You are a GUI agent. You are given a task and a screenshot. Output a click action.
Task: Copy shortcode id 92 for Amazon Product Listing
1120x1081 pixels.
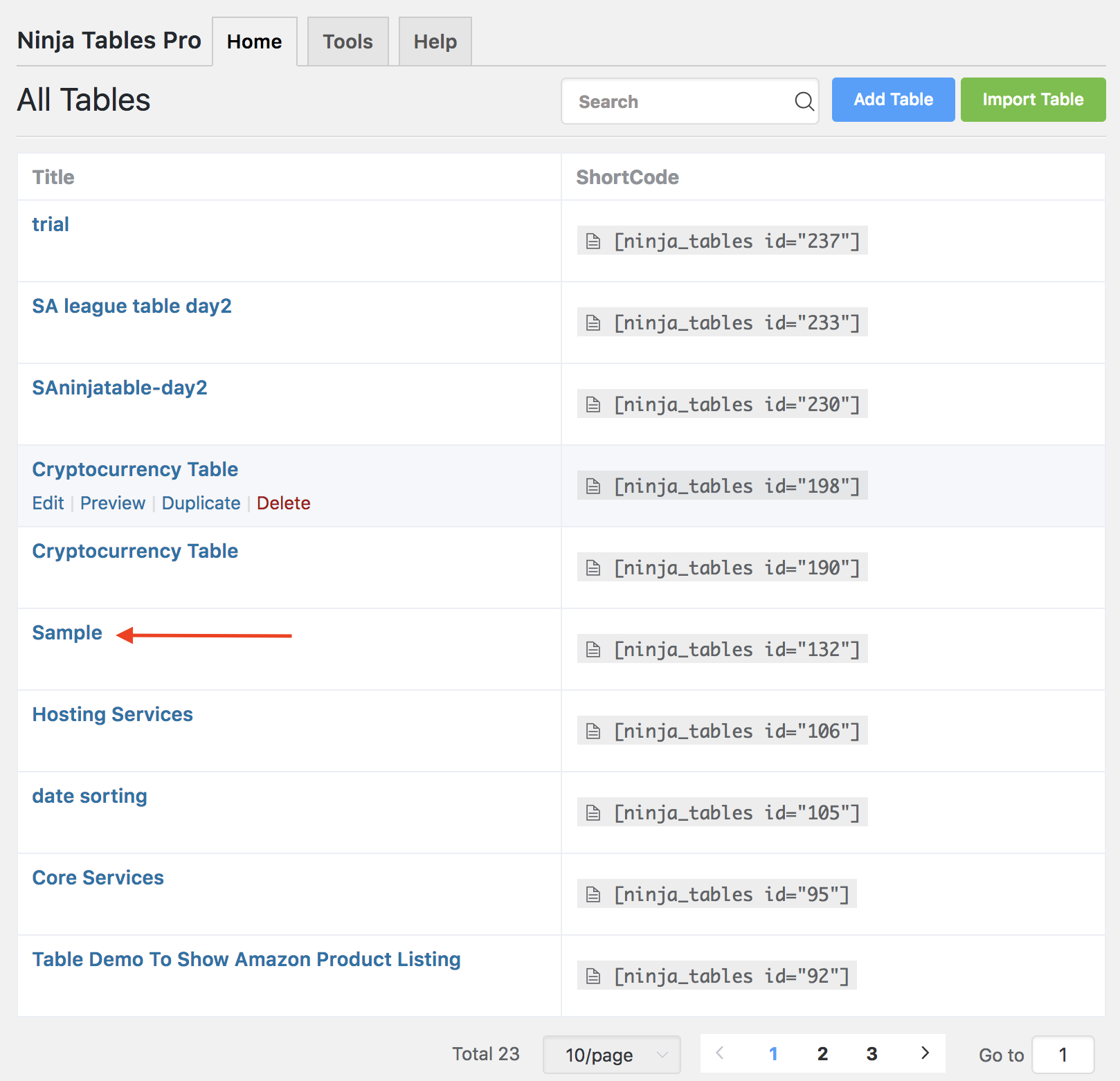(593, 975)
